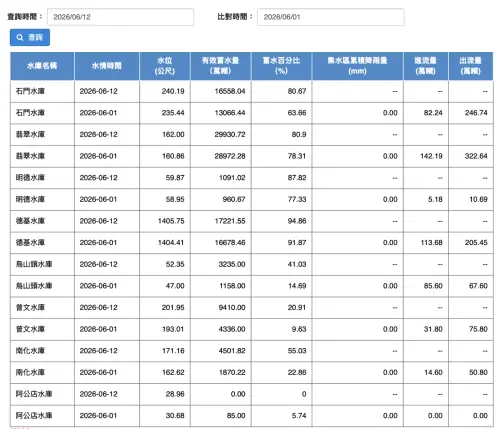Select water level value 201.95
This screenshot has width=500, height=429.
pyautogui.click(x=173, y=308)
